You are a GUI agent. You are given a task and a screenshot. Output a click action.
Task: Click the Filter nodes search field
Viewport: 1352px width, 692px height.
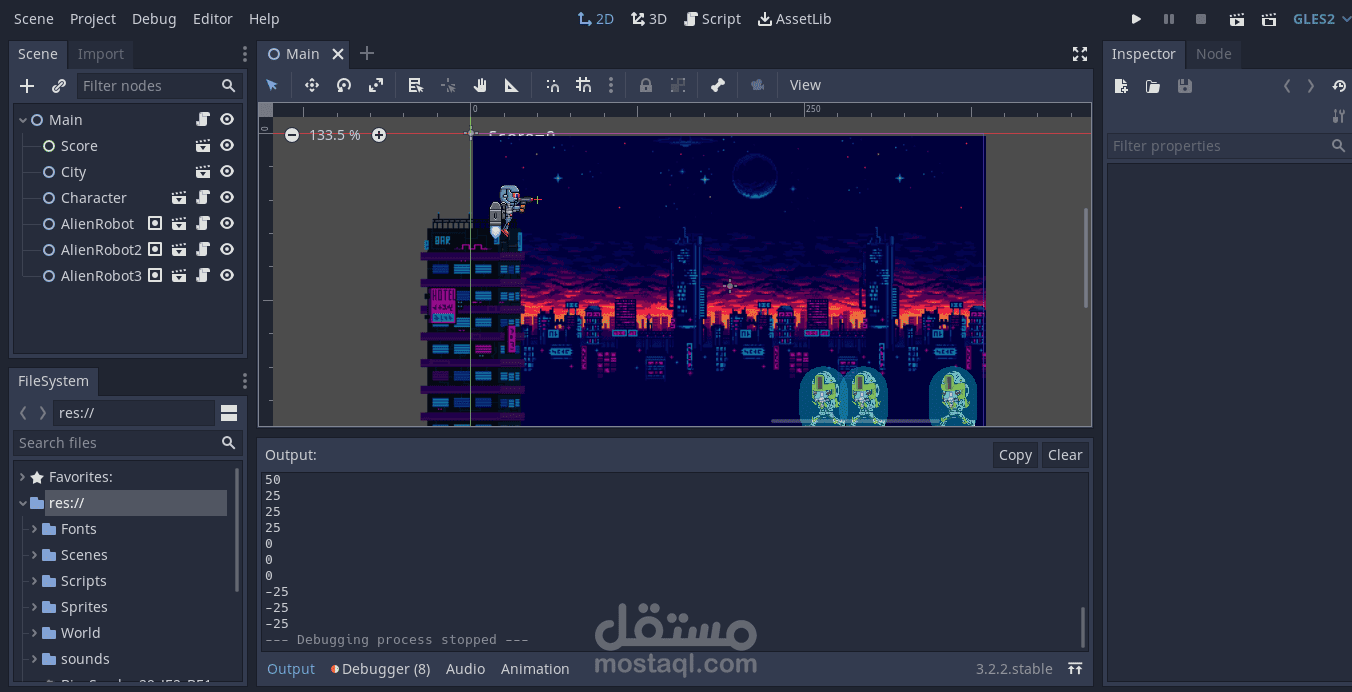tap(160, 86)
